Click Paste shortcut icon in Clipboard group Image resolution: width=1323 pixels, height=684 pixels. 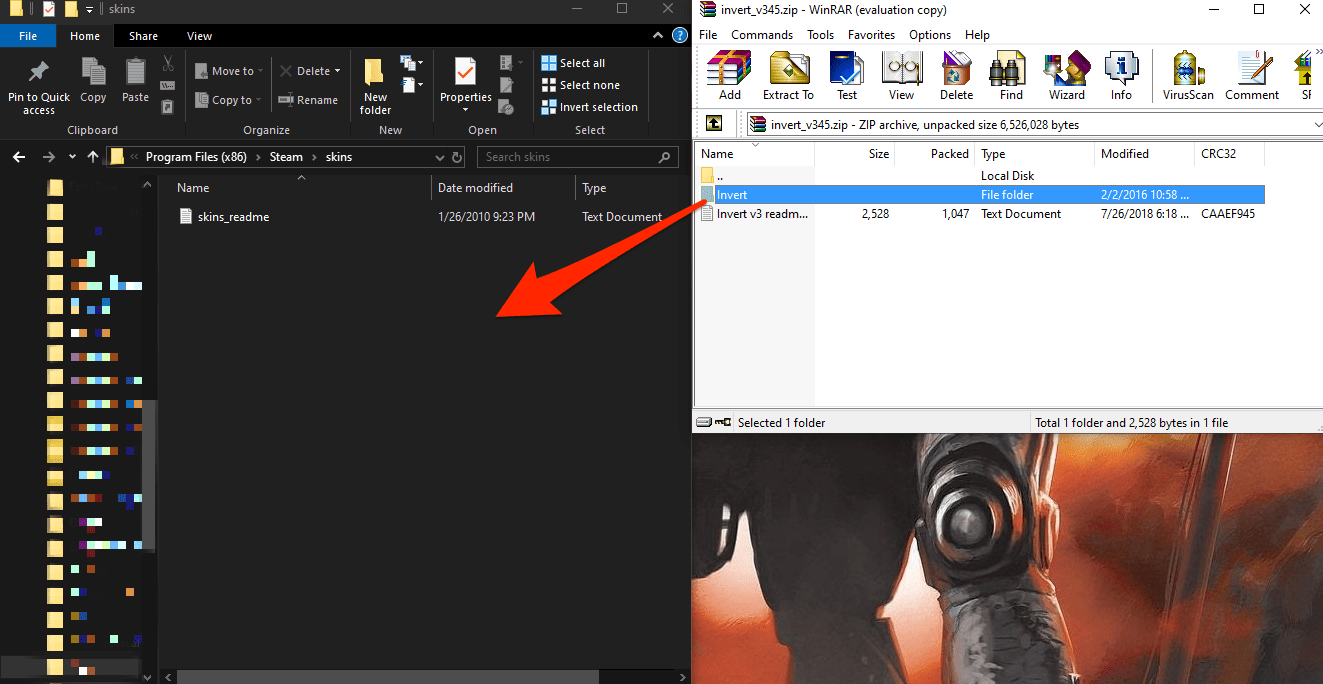coord(168,105)
